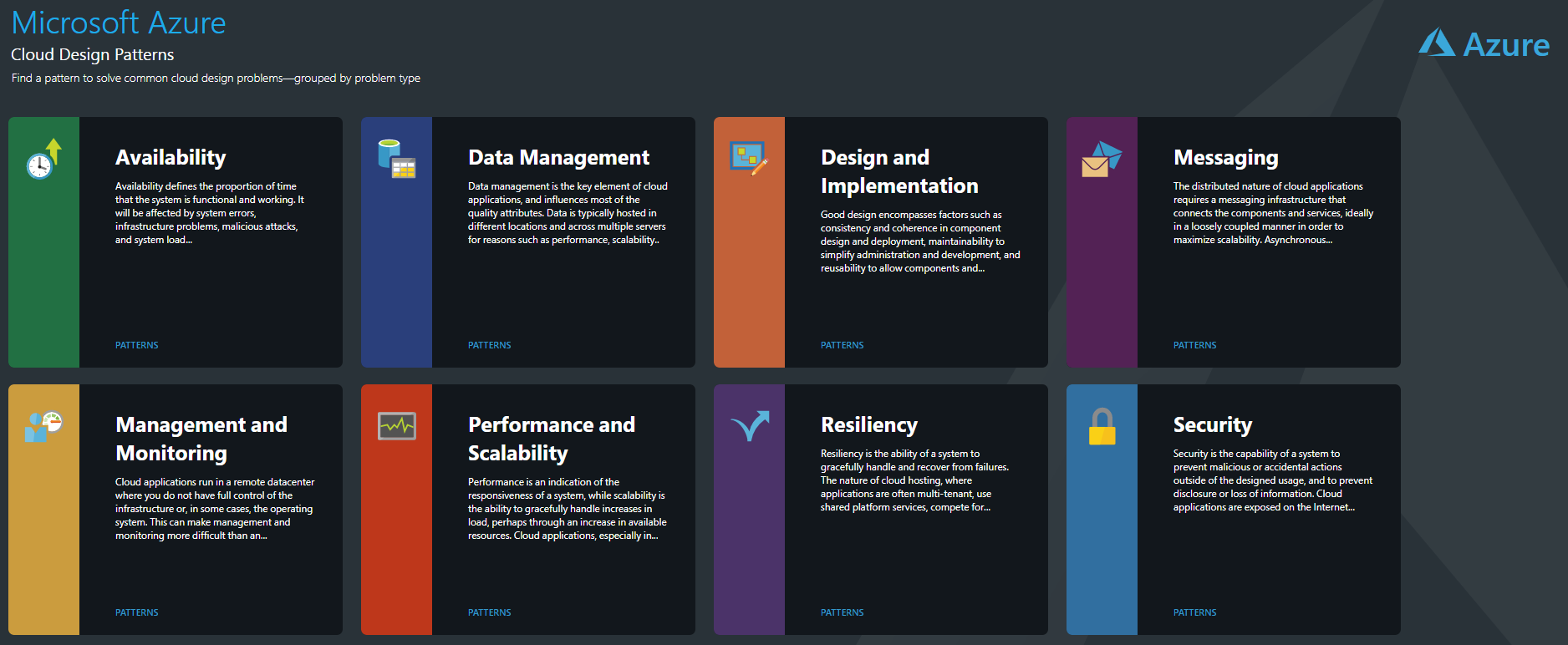Click the Performance and Scalability monitor icon
This screenshot has height=645, width=1568.
pyautogui.click(x=396, y=426)
